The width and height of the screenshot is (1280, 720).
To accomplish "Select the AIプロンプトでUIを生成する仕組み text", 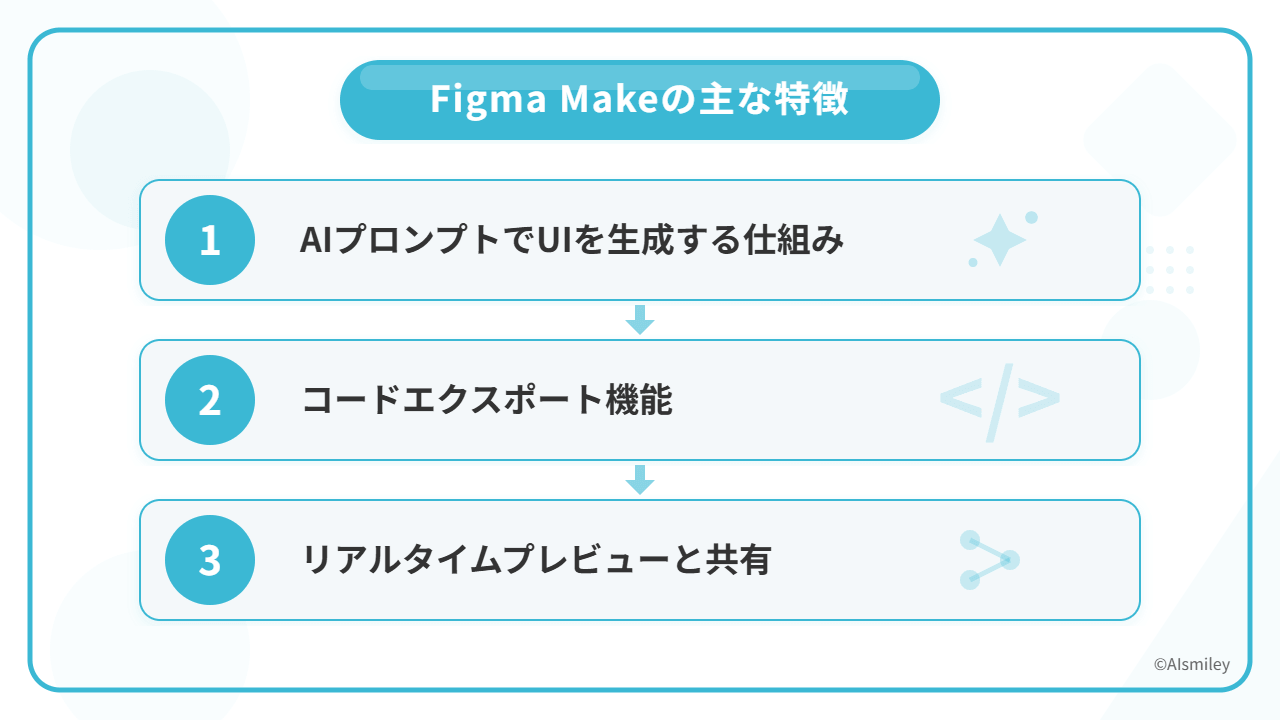I will click(x=572, y=240).
